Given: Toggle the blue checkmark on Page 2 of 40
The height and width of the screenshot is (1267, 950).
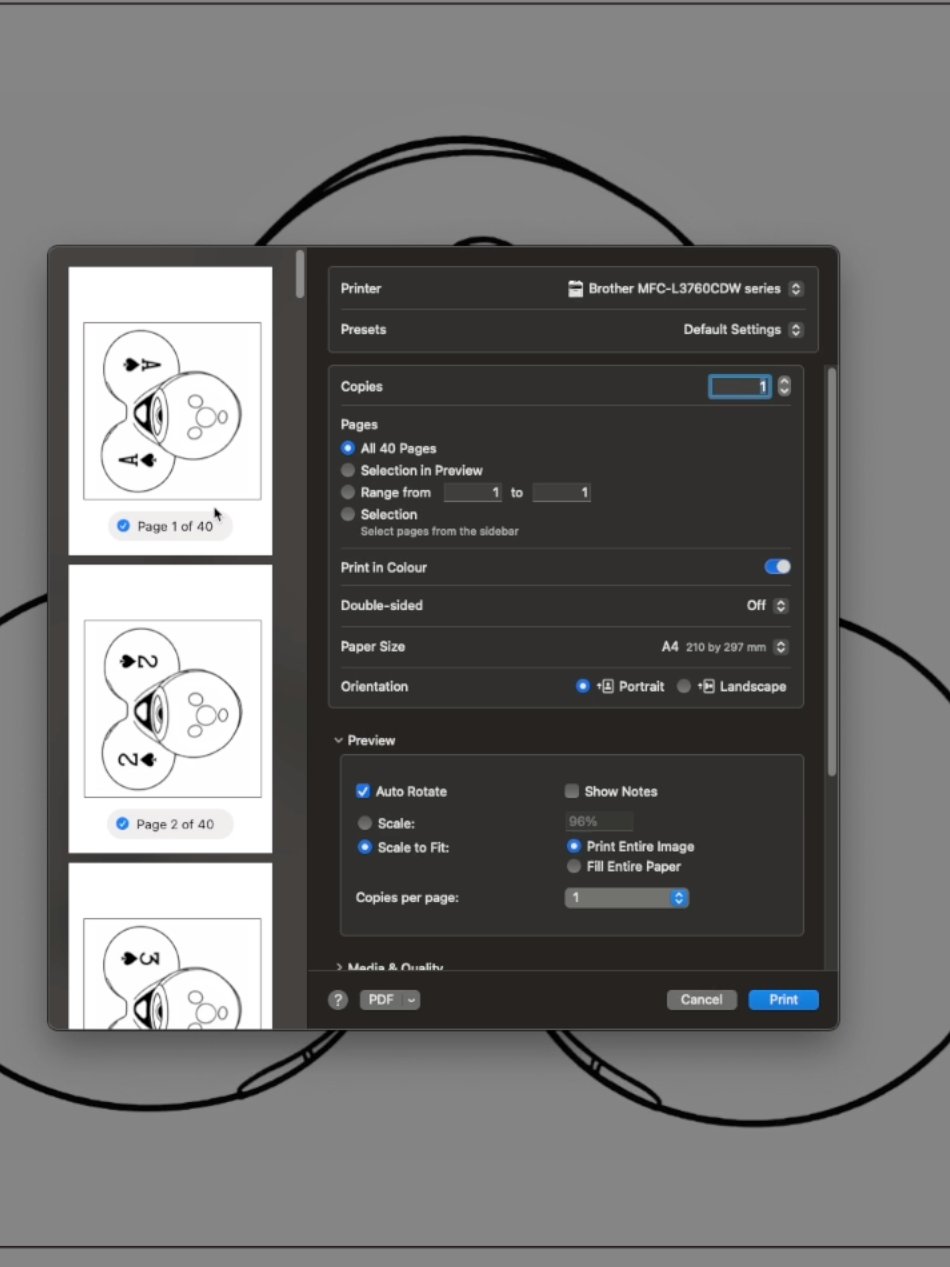Looking at the screenshot, I should tap(123, 824).
